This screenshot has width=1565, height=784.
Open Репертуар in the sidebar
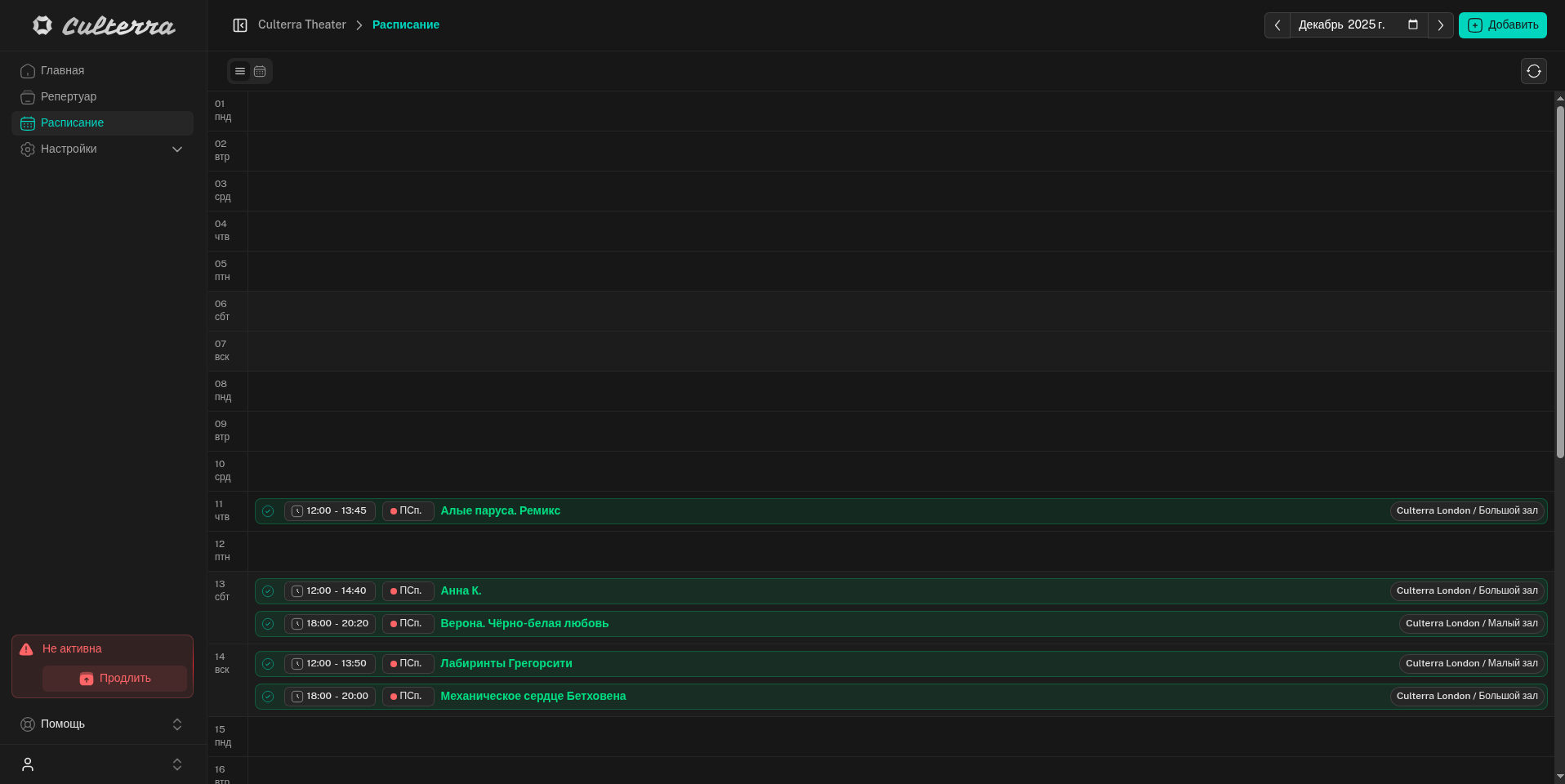tap(69, 96)
